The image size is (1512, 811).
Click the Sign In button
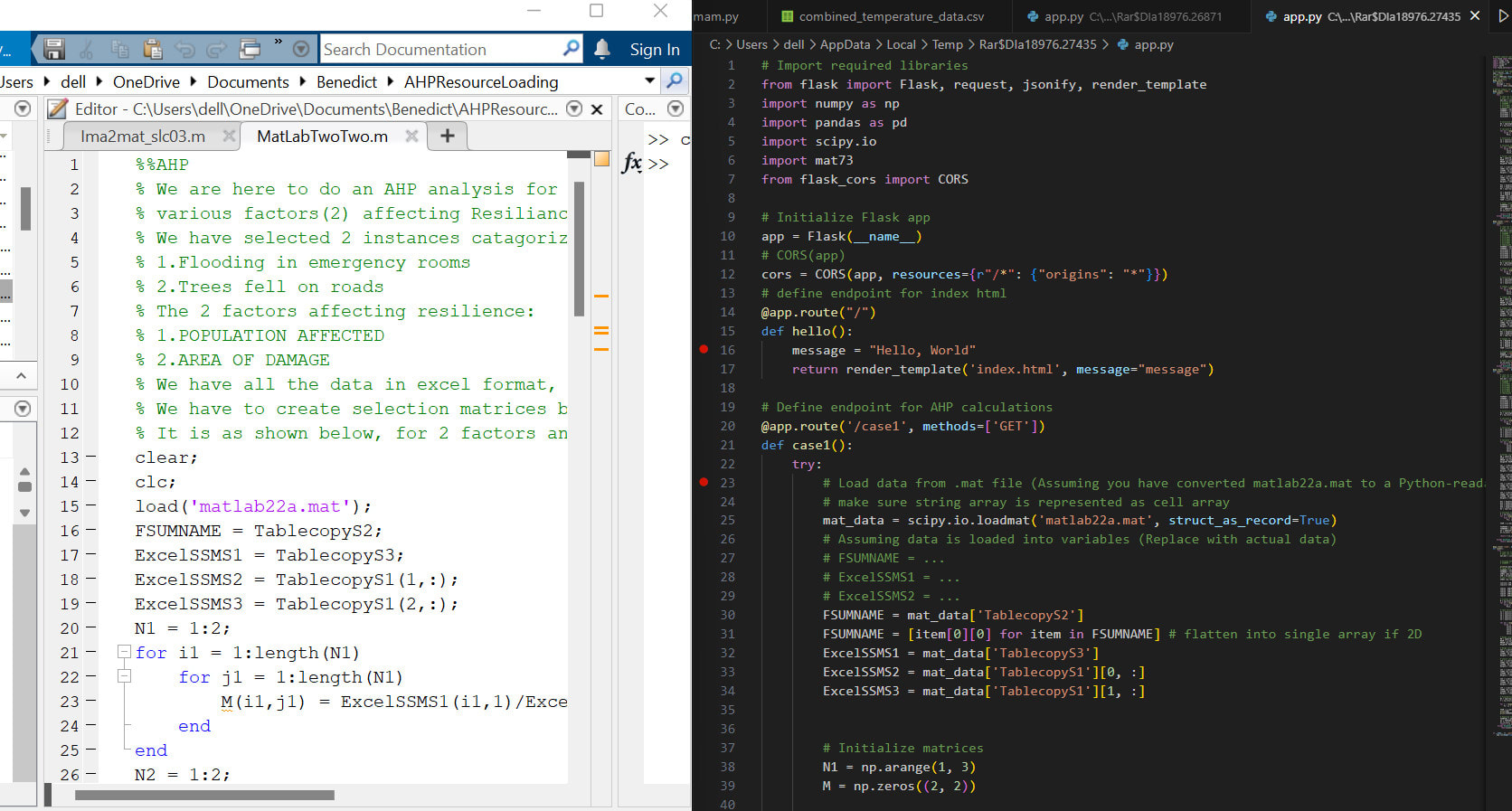pyautogui.click(x=654, y=50)
